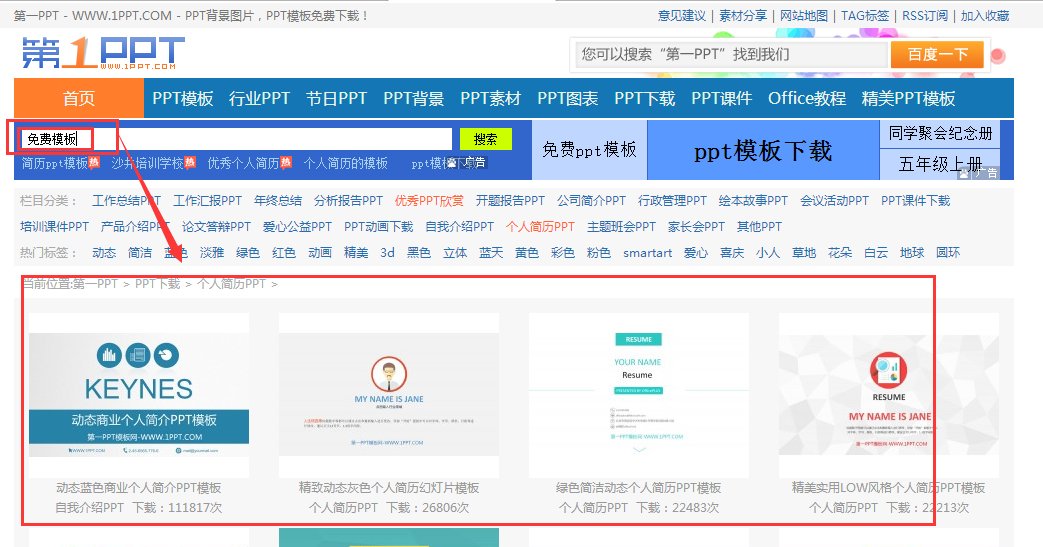Click 第一PPT in the breadcrumb
The width and height of the screenshot is (1043, 547).
(x=95, y=283)
